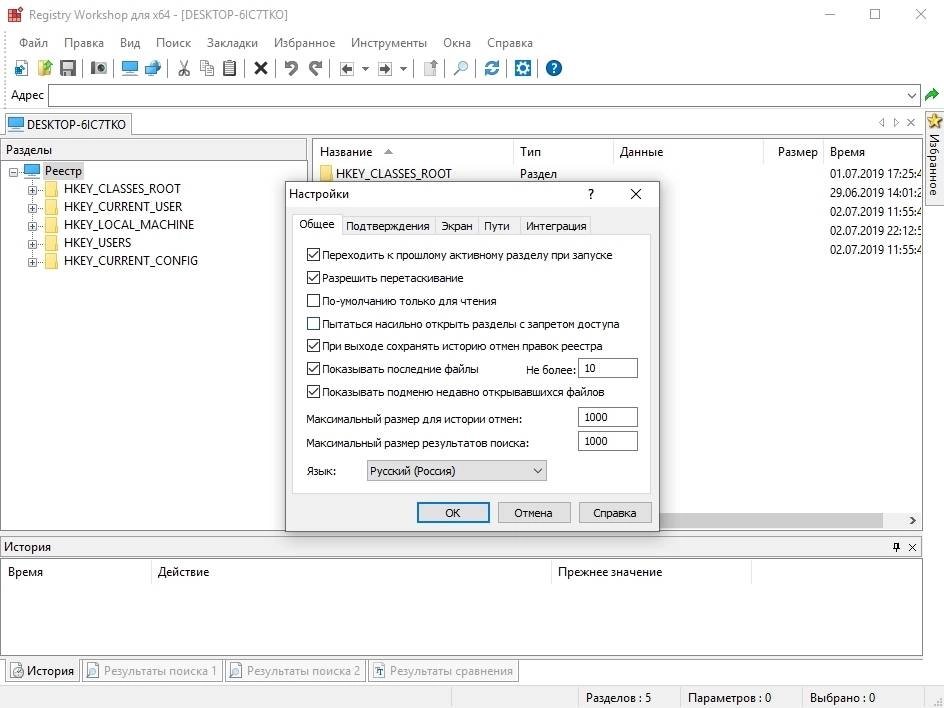The width and height of the screenshot is (944, 708).
Task: Open the Язык language dropdown
Action: (456, 471)
